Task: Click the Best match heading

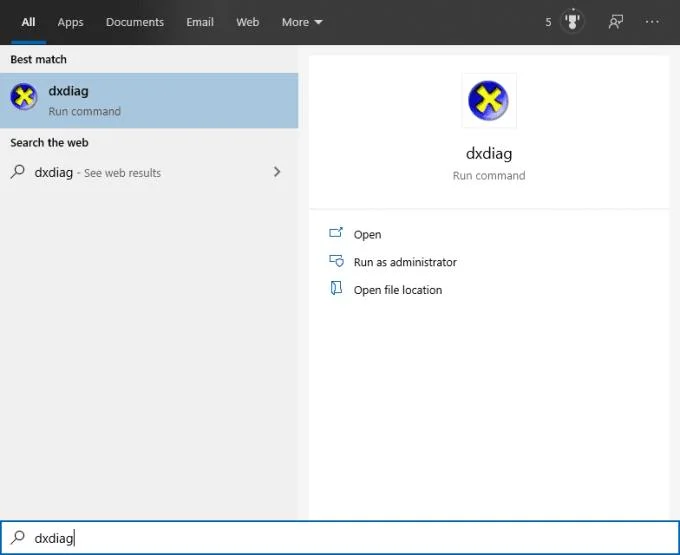Action: click(39, 59)
